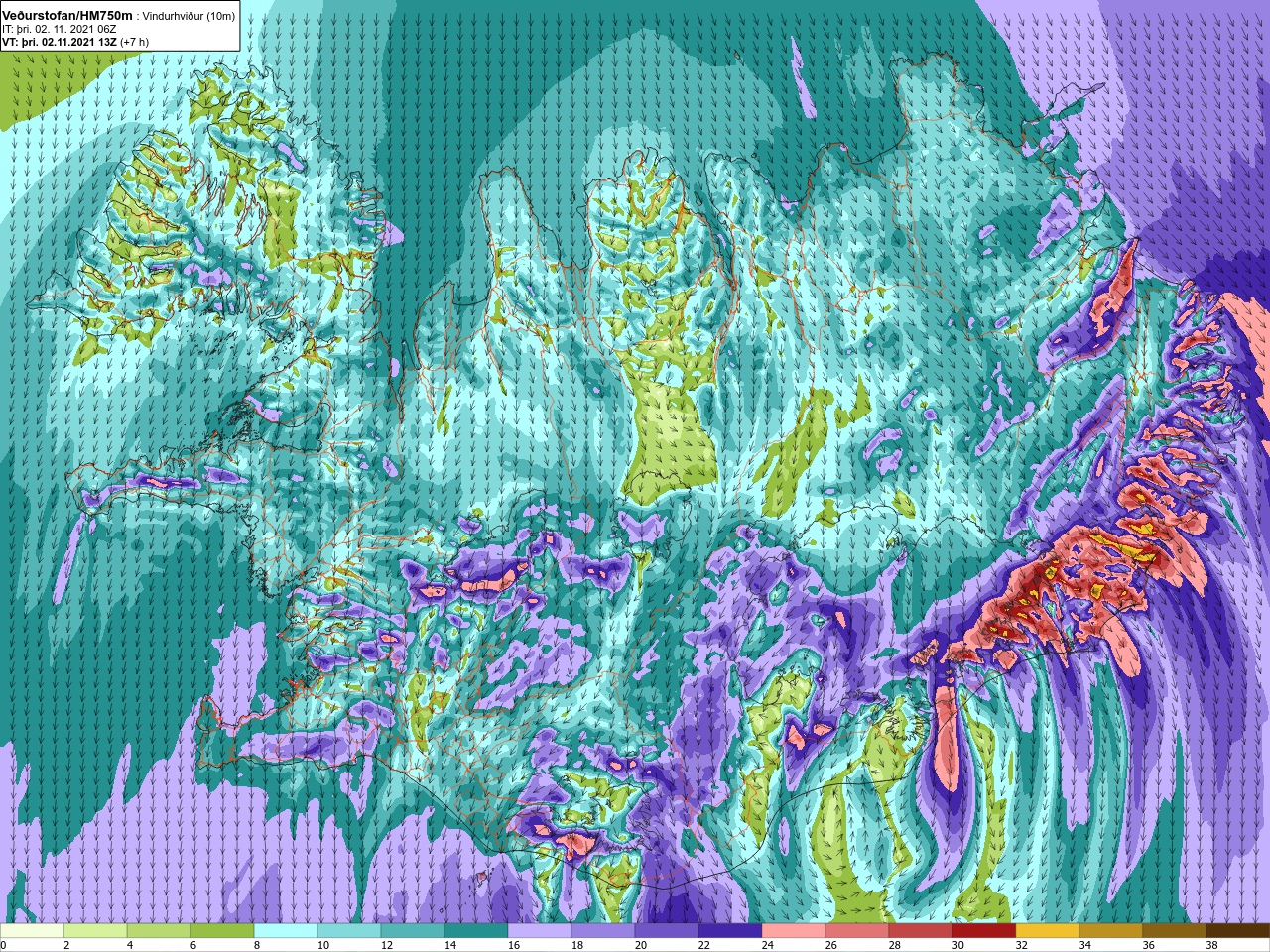
Task: Choose the turquoise legend swatch for 10–12
Action: [x=349, y=931]
